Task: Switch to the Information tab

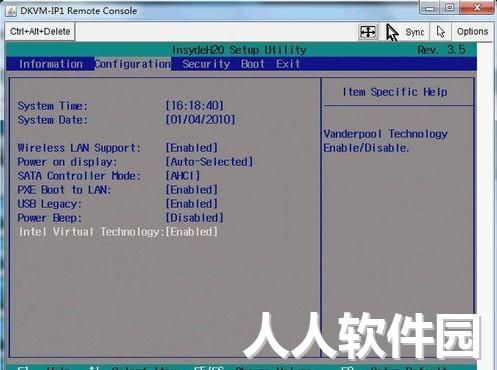Action: click(51, 64)
